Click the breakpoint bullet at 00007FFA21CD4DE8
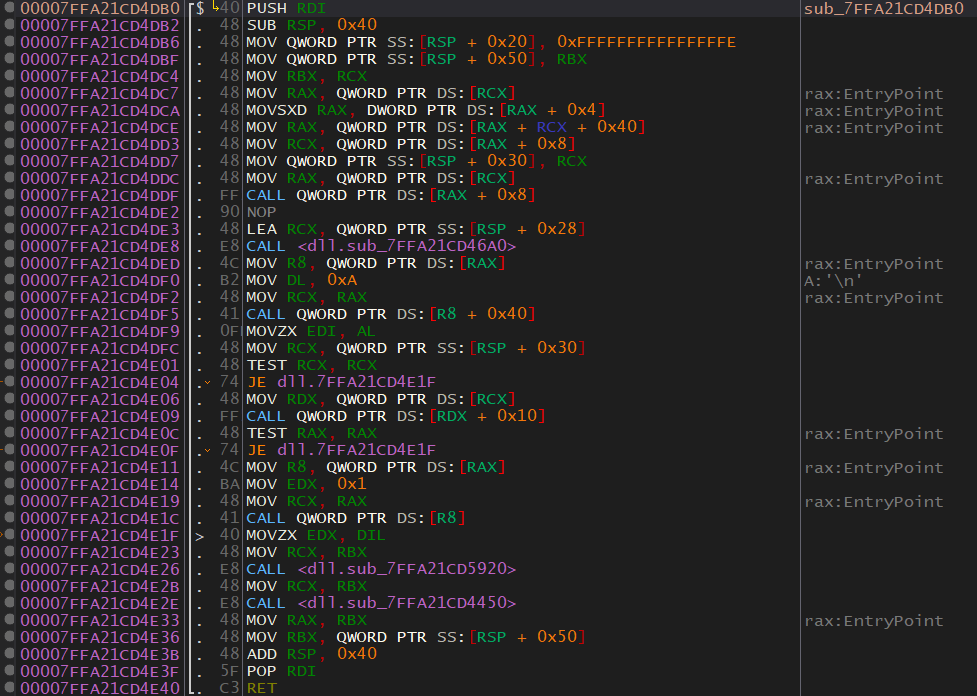The image size is (977, 696). (10, 247)
